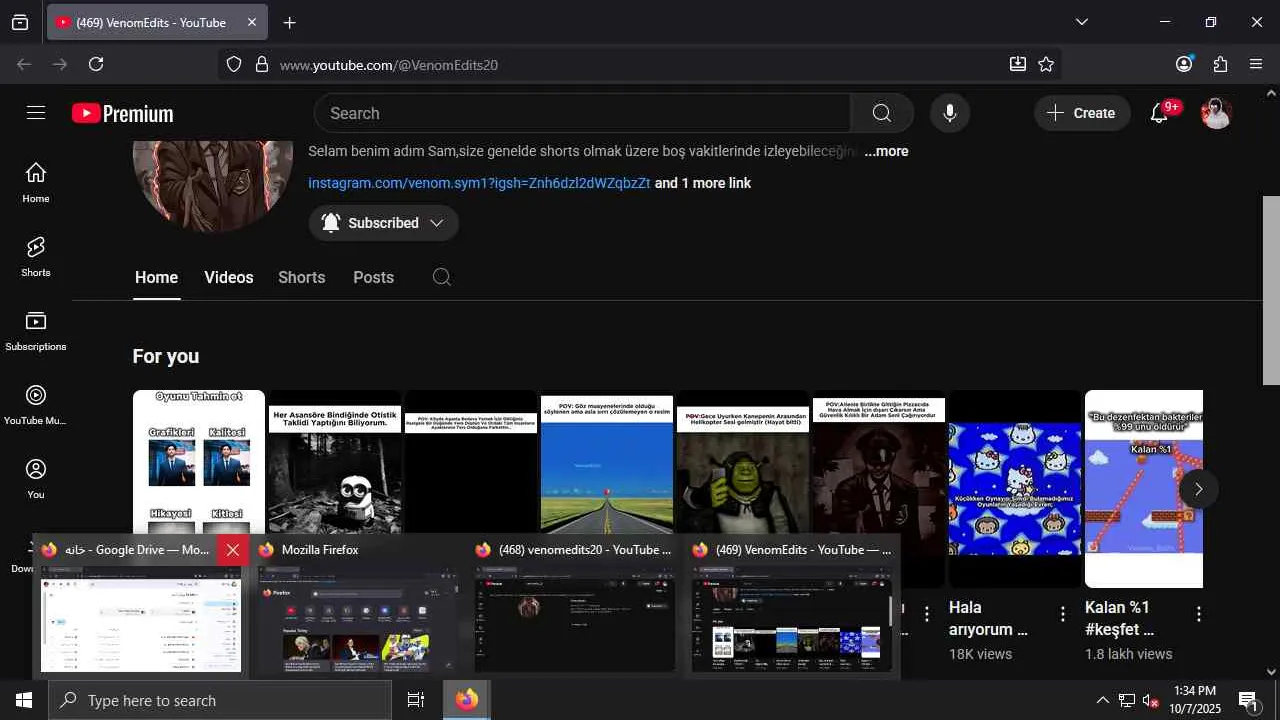View site security info via padlock icon
The image size is (1280, 720).
point(262,64)
